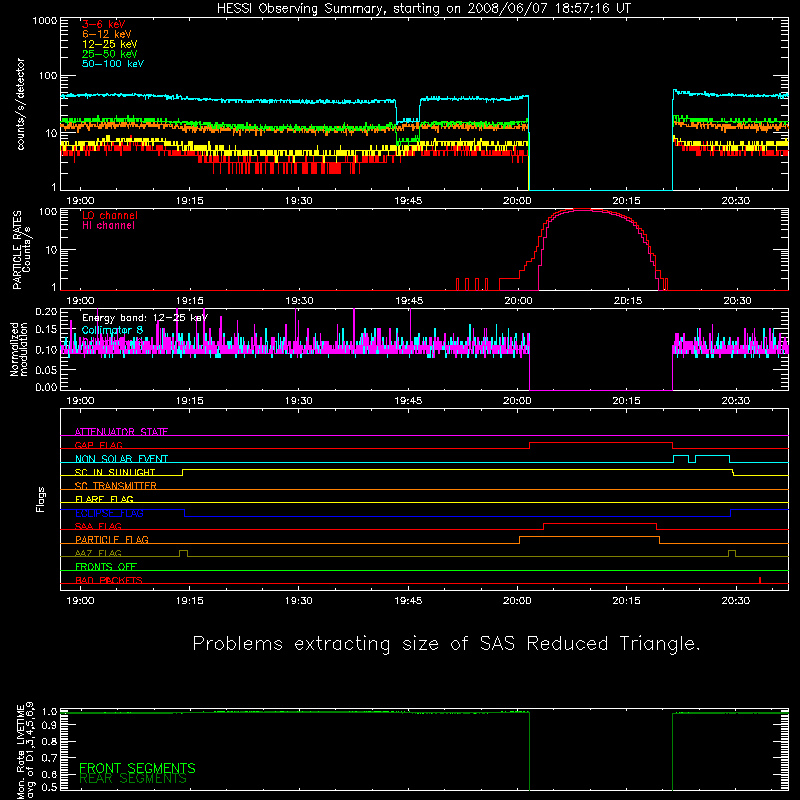Select the 25-50 keV legend label
This screenshot has height=800, width=800.
pos(110,54)
